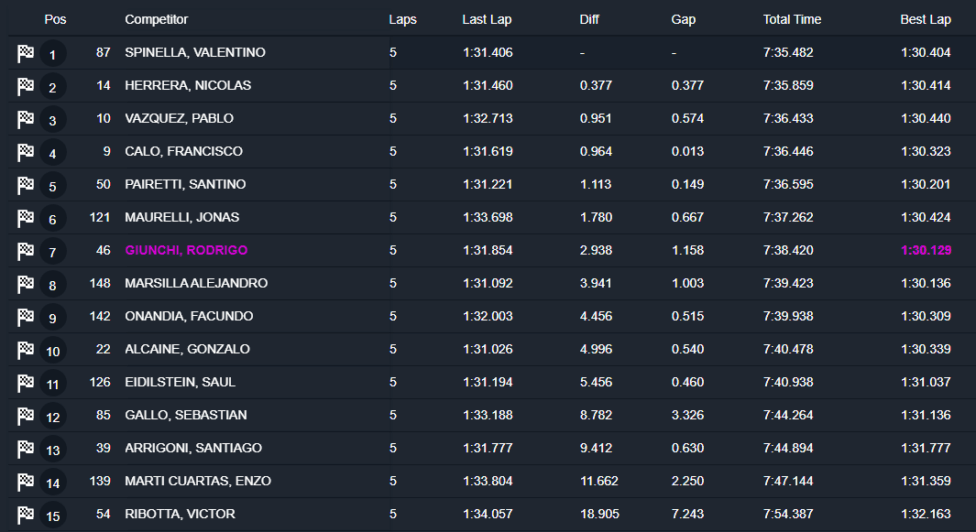Select MAURELLI, JONAS from the list
This screenshot has height=532, width=976.
(x=182, y=217)
